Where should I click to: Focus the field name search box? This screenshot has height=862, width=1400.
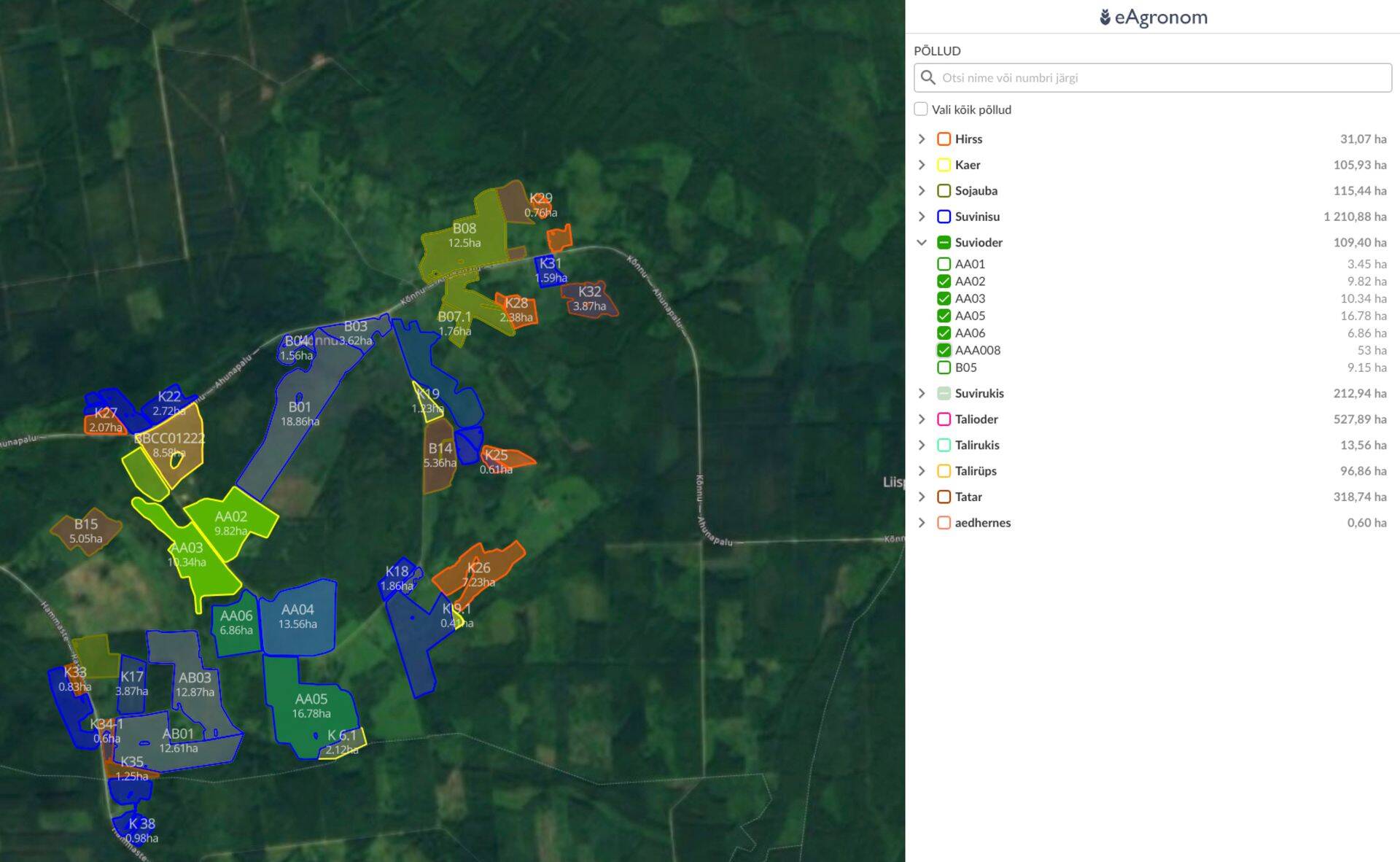[1159, 77]
